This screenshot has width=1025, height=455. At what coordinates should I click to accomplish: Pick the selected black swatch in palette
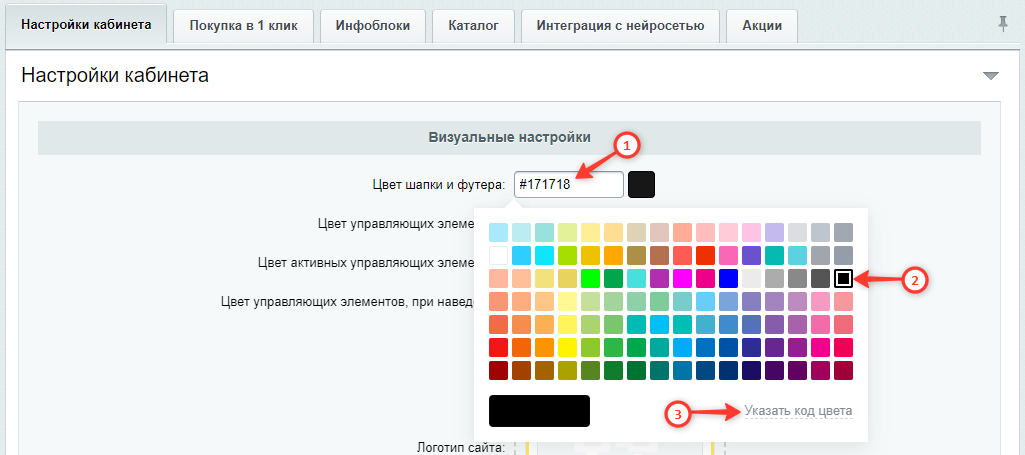tap(843, 279)
